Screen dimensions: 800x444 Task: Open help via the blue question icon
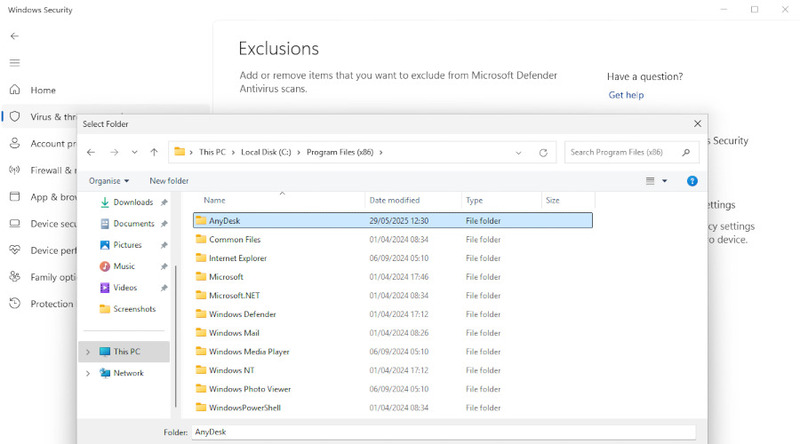pos(692,181)
